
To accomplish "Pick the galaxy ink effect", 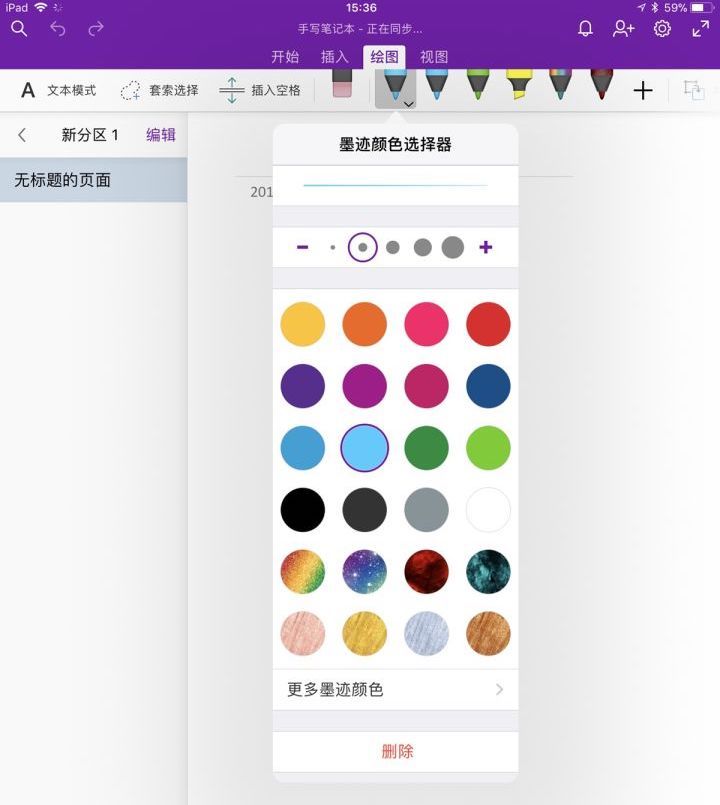I will (365, 572).
